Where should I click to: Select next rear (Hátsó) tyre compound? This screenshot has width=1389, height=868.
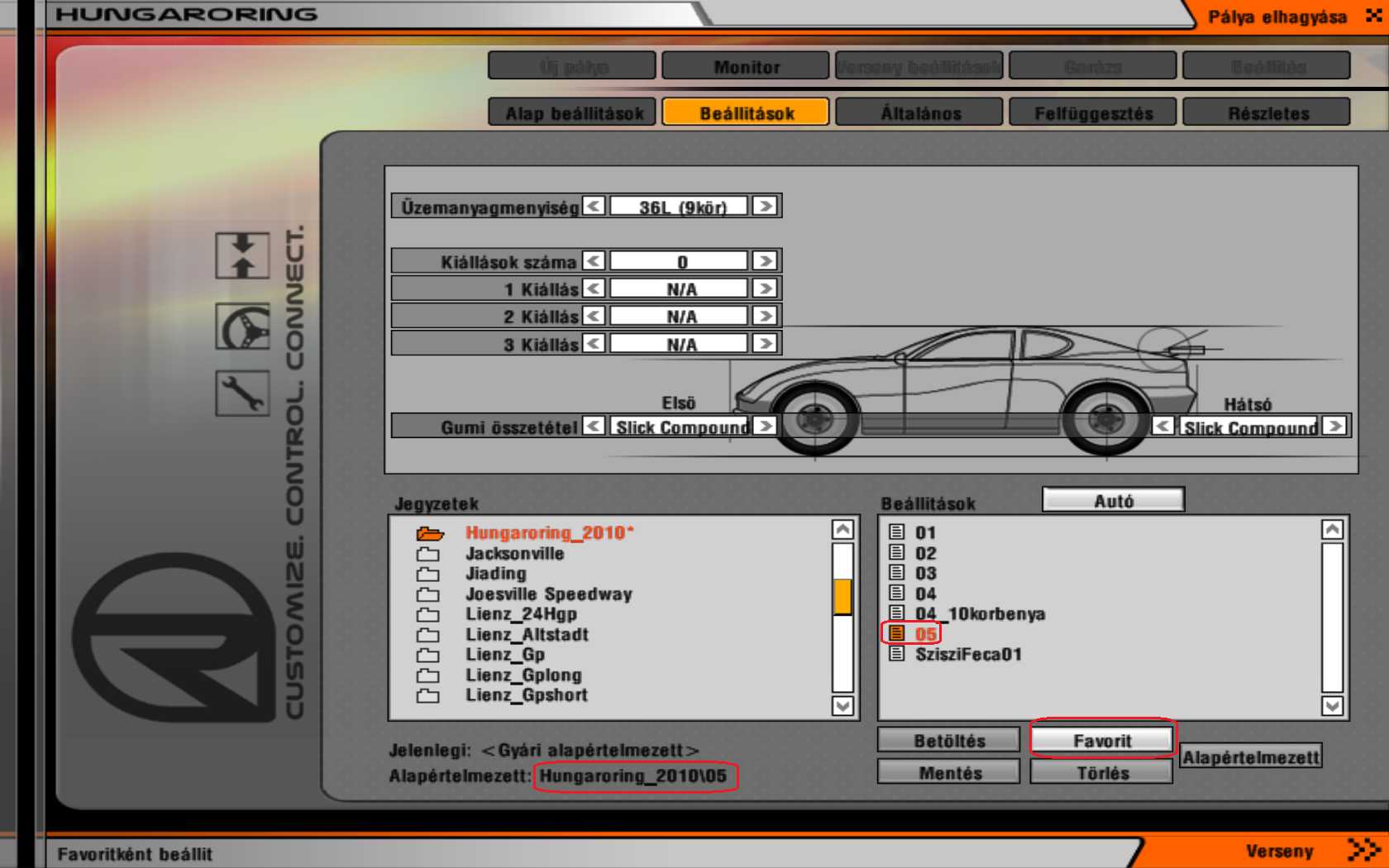coord(1334,426)
